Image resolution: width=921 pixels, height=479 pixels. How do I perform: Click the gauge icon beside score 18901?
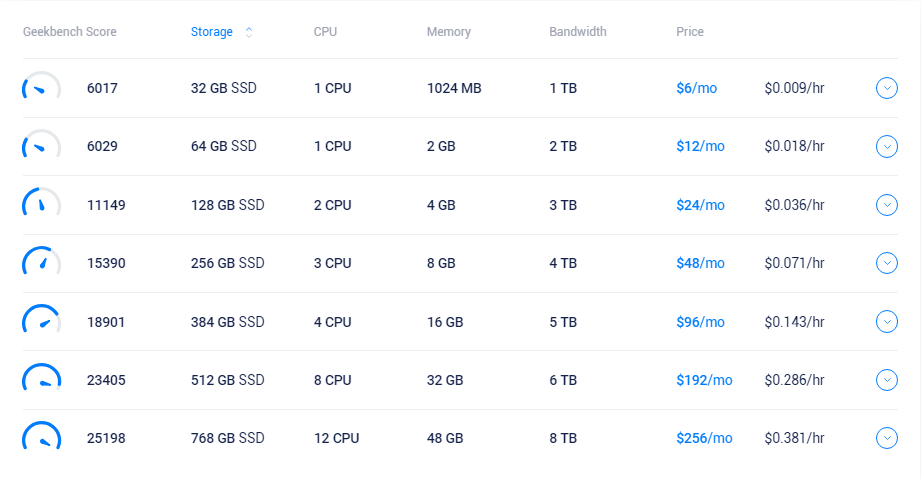pos(41,321)
